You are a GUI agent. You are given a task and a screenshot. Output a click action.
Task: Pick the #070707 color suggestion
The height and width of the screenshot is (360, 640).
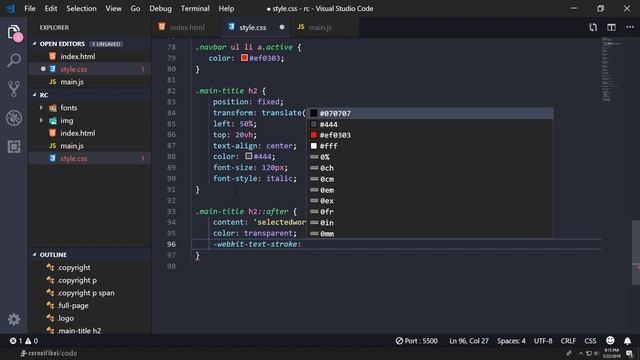pos(429,113)
